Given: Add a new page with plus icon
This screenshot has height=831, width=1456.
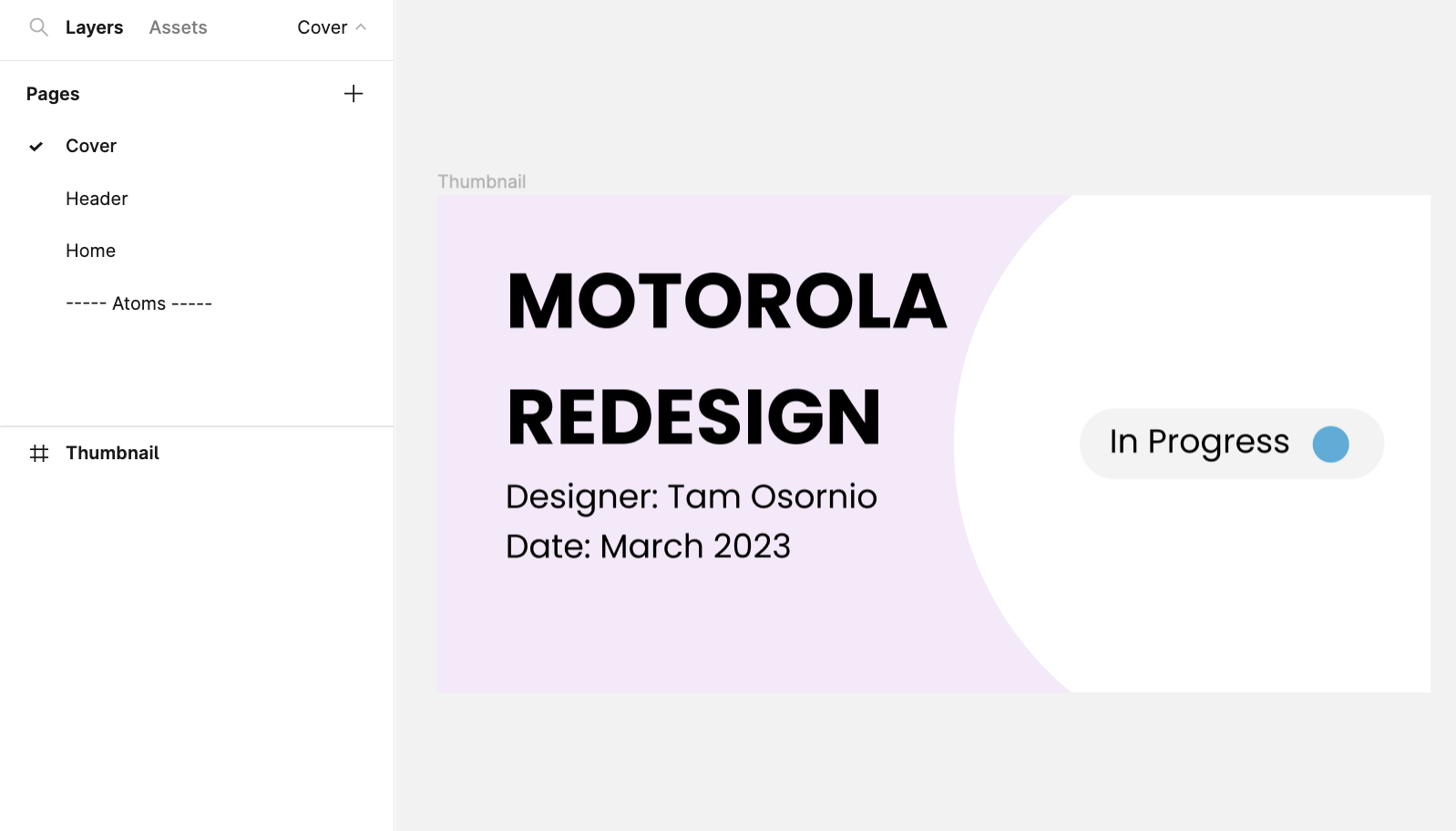Looking at the screenshot, I should pos(354,94).
